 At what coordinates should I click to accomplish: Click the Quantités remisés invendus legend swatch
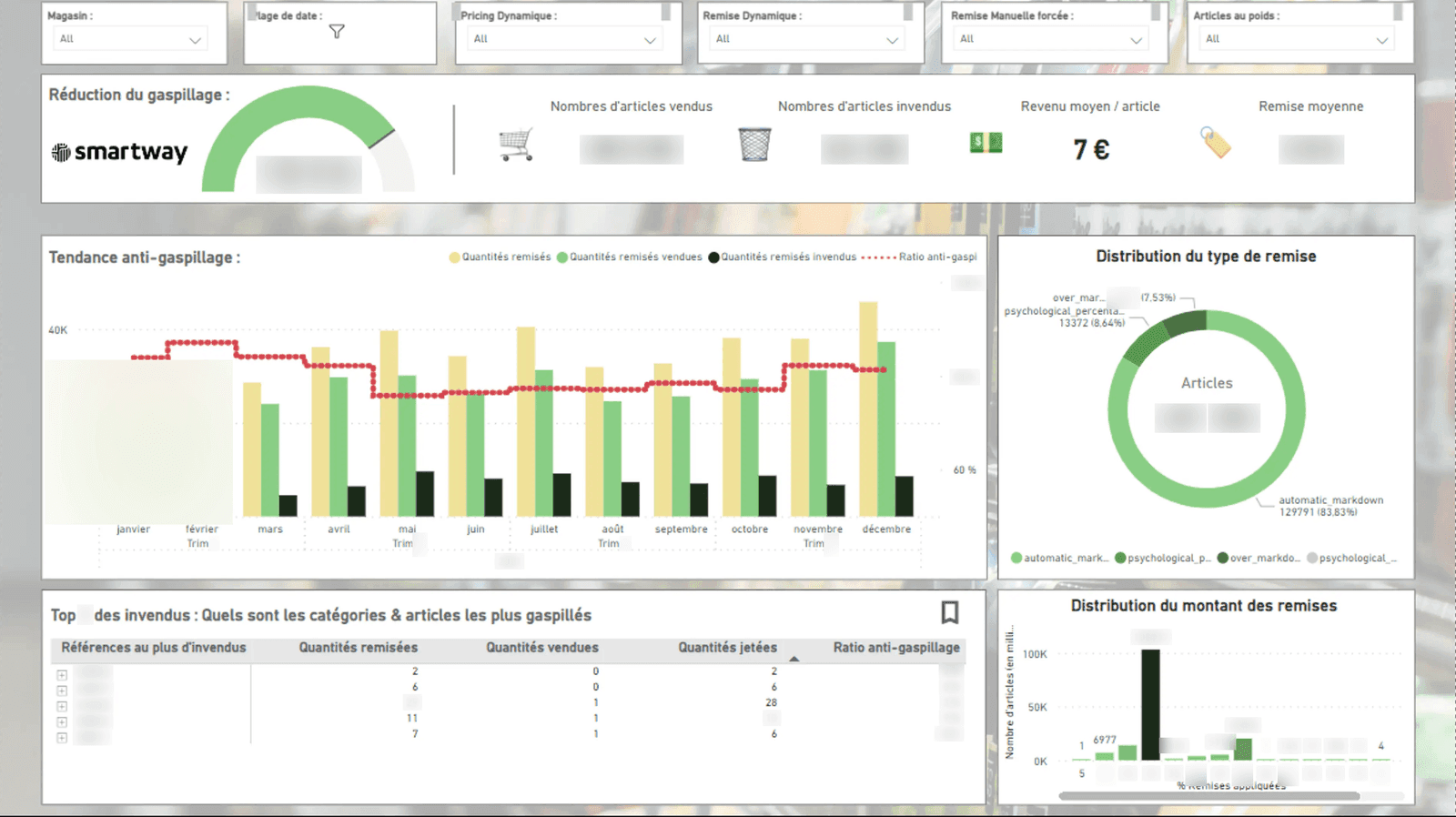click(x=713, y=257)
